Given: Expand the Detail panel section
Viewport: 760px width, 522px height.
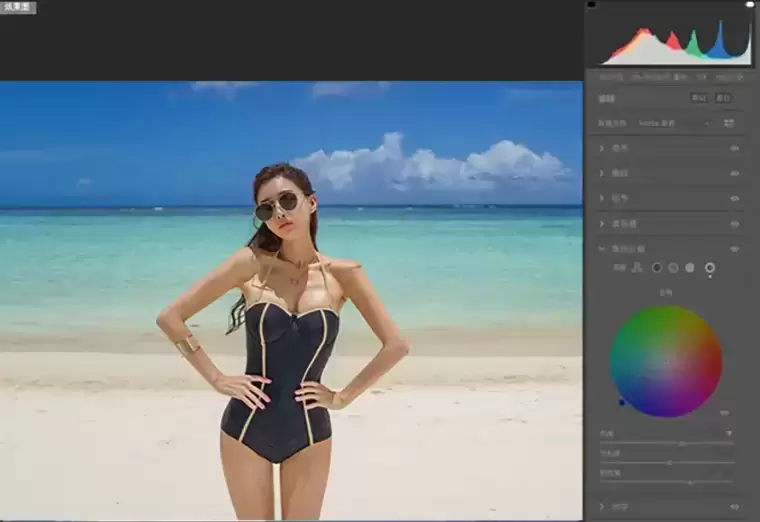Looking at the screenshot, I should click(602, 198).
